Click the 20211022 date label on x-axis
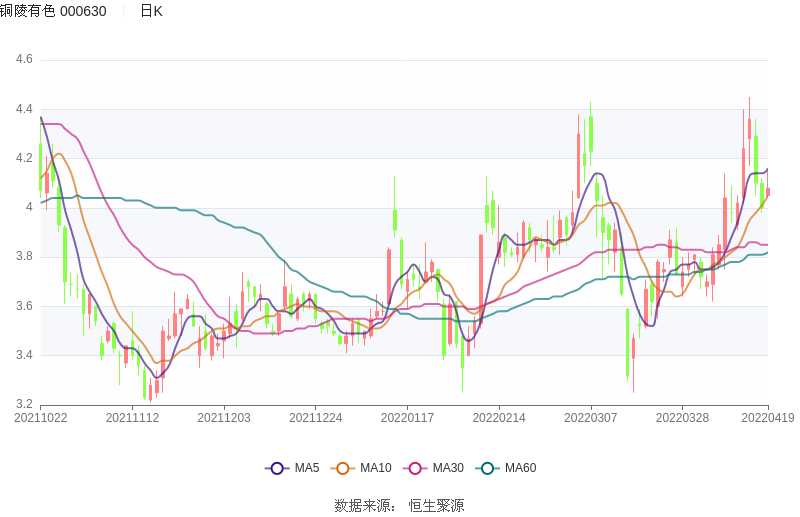800x517 pixels. pos(41,418)
